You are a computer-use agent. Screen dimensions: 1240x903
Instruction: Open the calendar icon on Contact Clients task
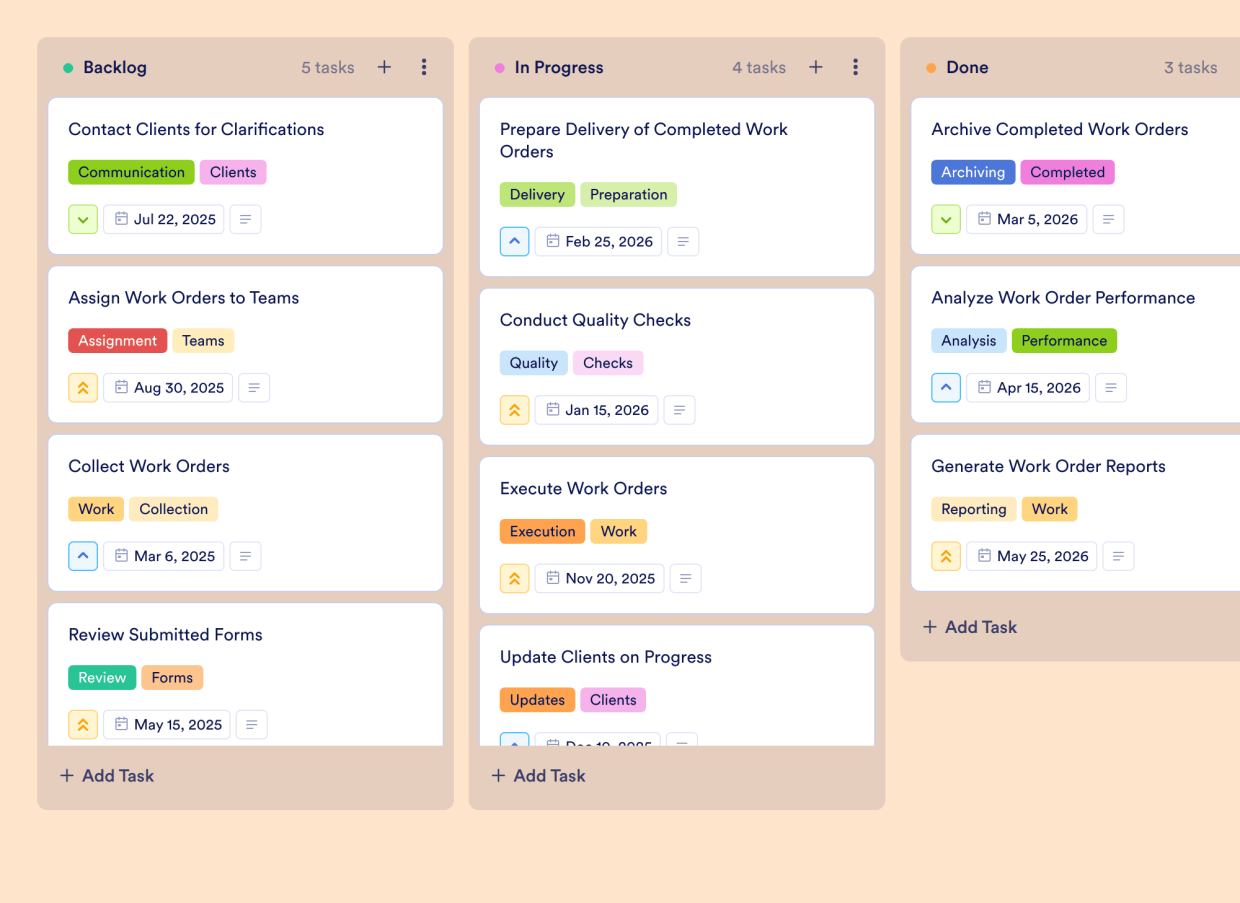point(121,219)
